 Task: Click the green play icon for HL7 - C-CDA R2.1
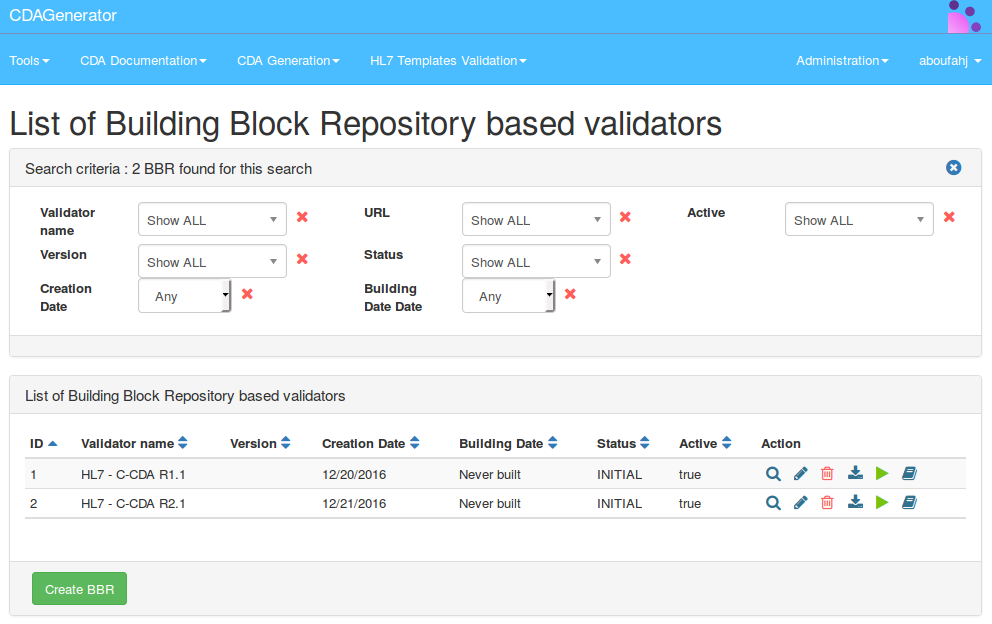click(x=882, y=503)
